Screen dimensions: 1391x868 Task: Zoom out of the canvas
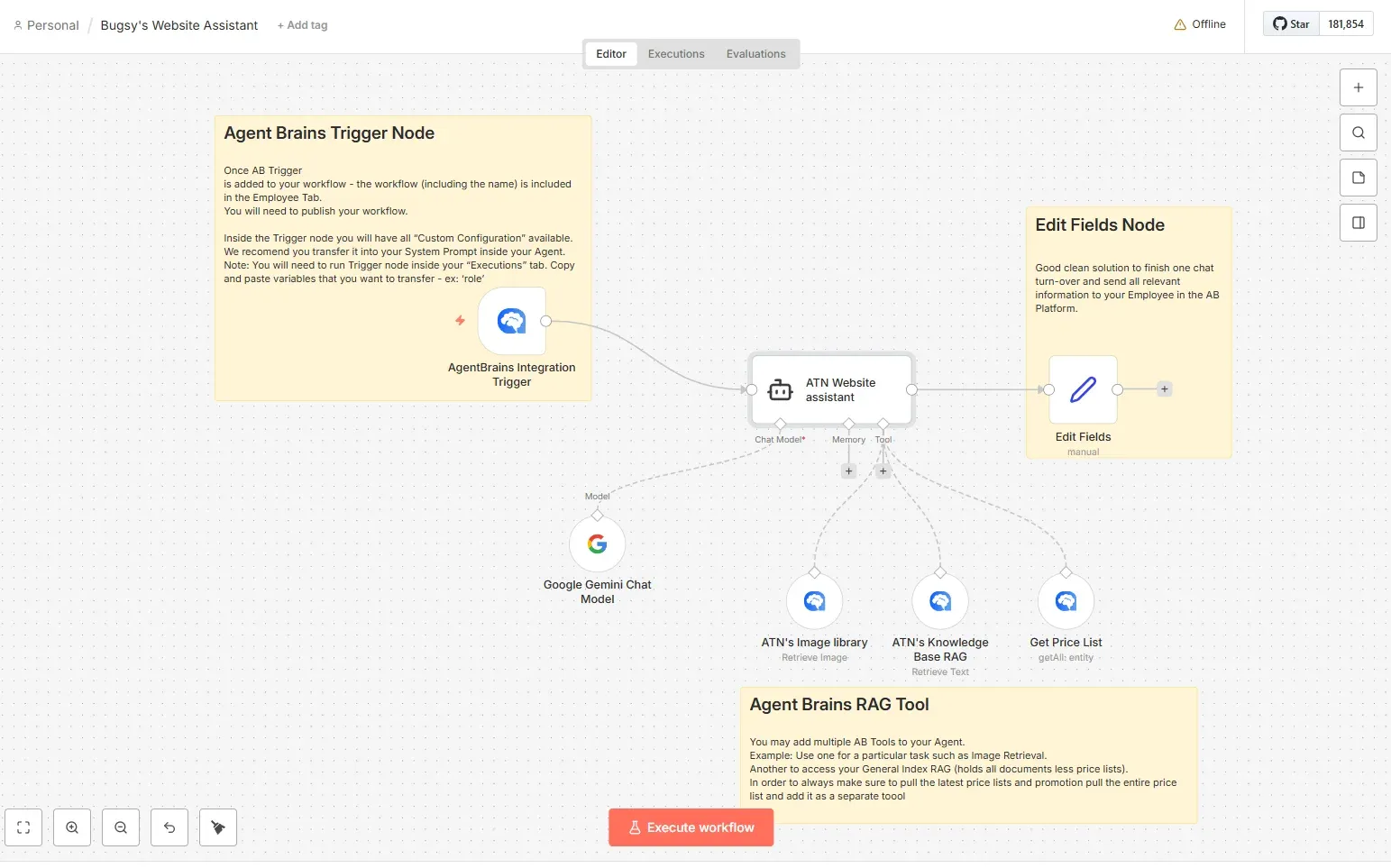[x=121, y=827]
